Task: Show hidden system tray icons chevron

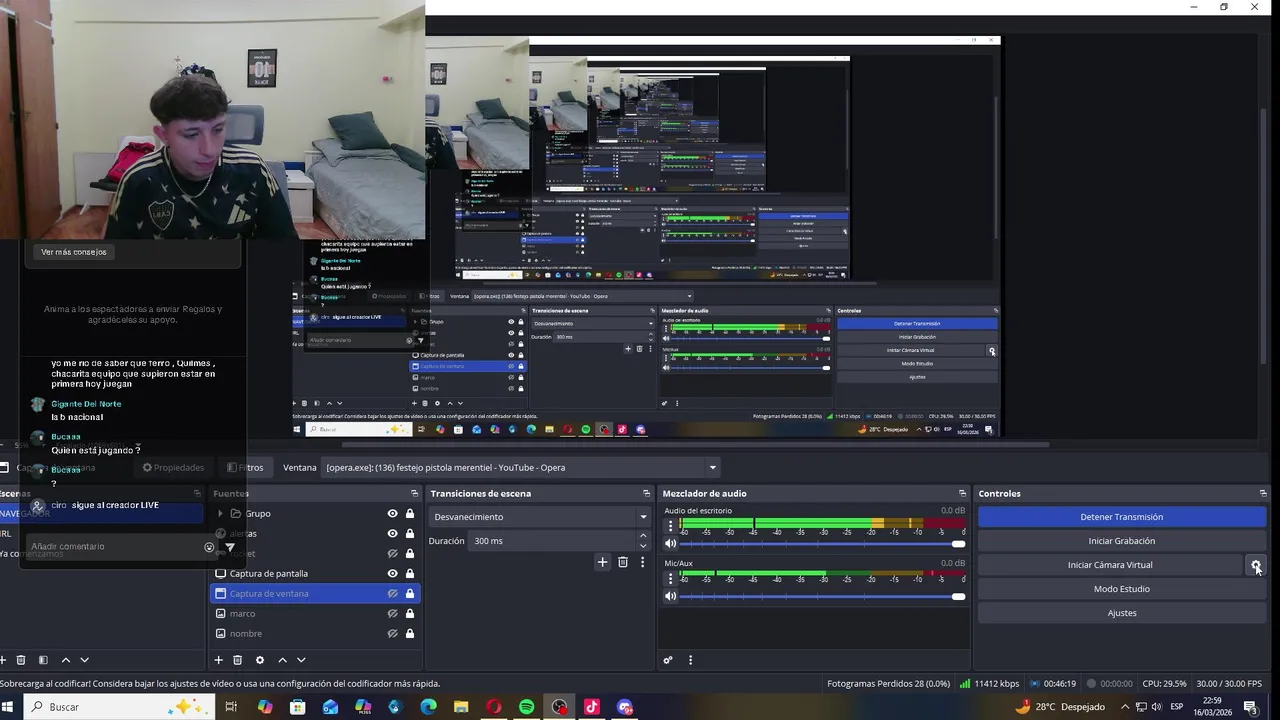Action: (x=1125, y=707)
